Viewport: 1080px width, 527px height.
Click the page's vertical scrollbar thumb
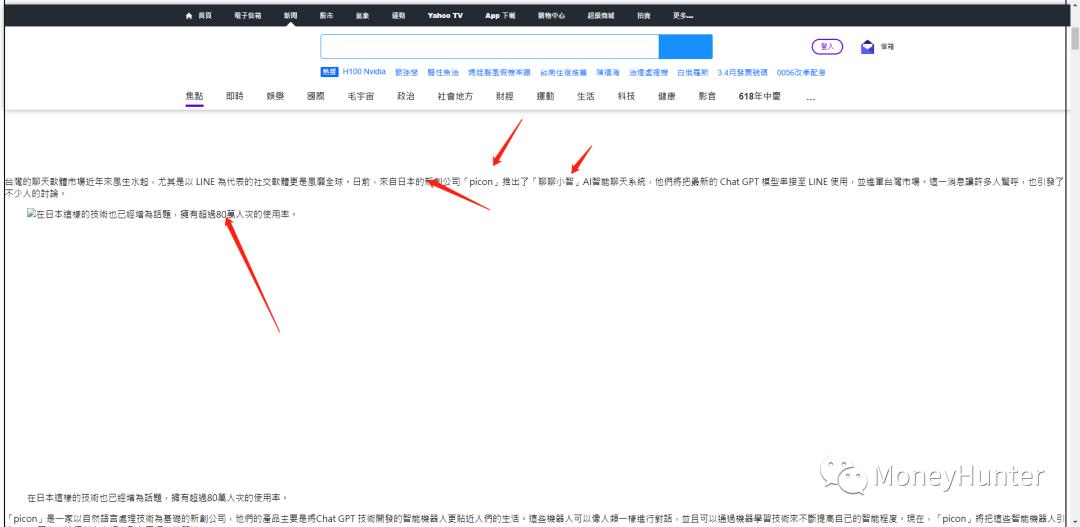(x=1075, y=39)
